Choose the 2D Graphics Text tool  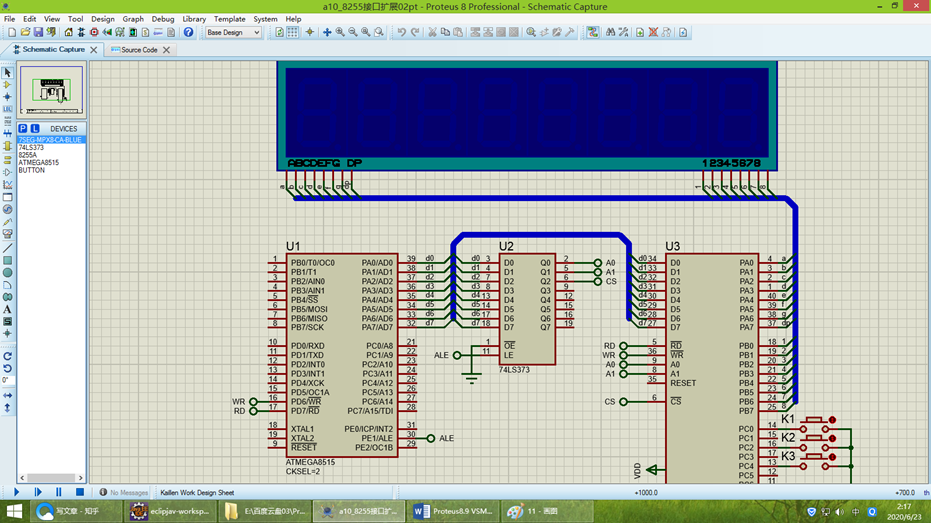7,309
